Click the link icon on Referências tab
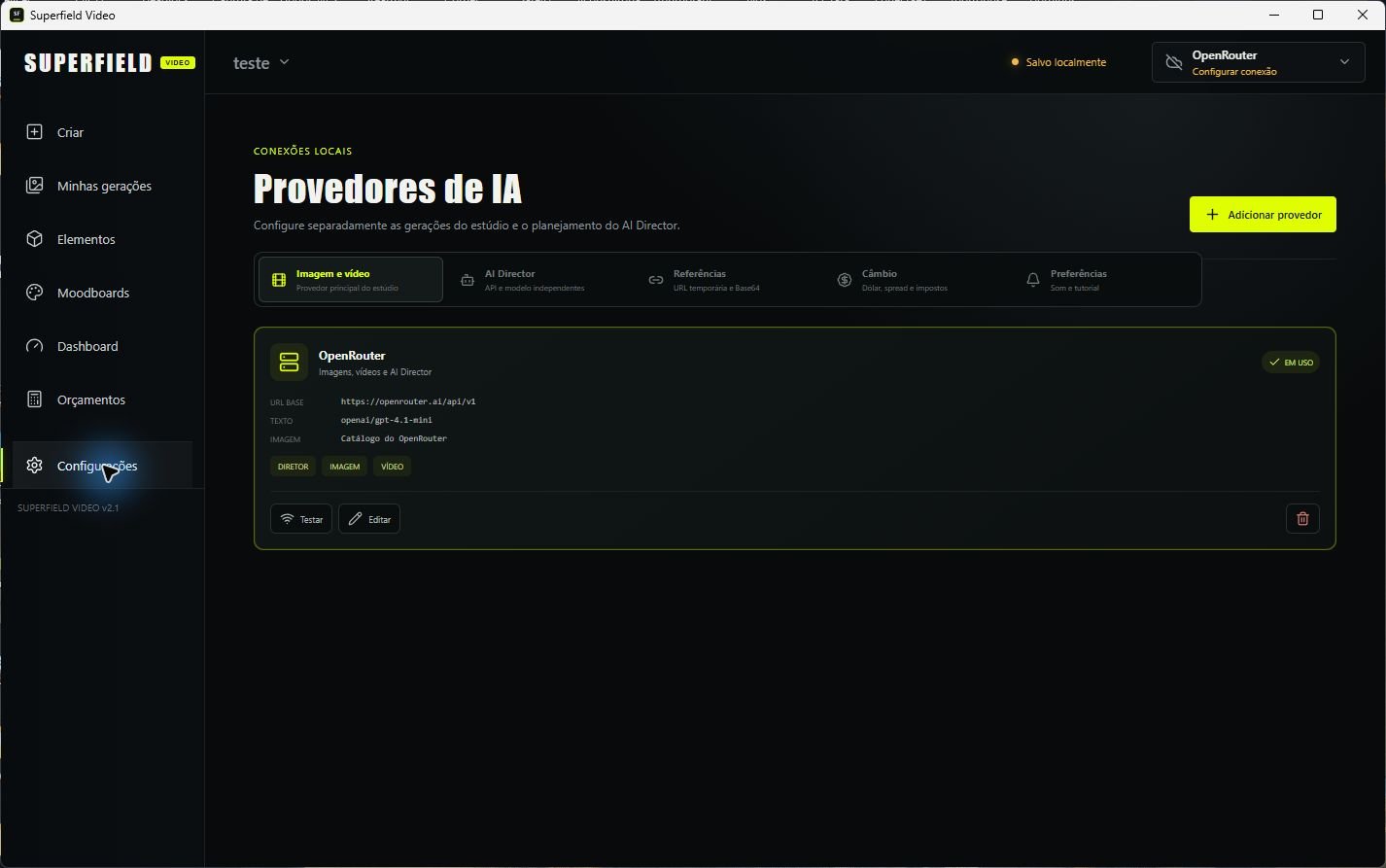 [656, 280]
